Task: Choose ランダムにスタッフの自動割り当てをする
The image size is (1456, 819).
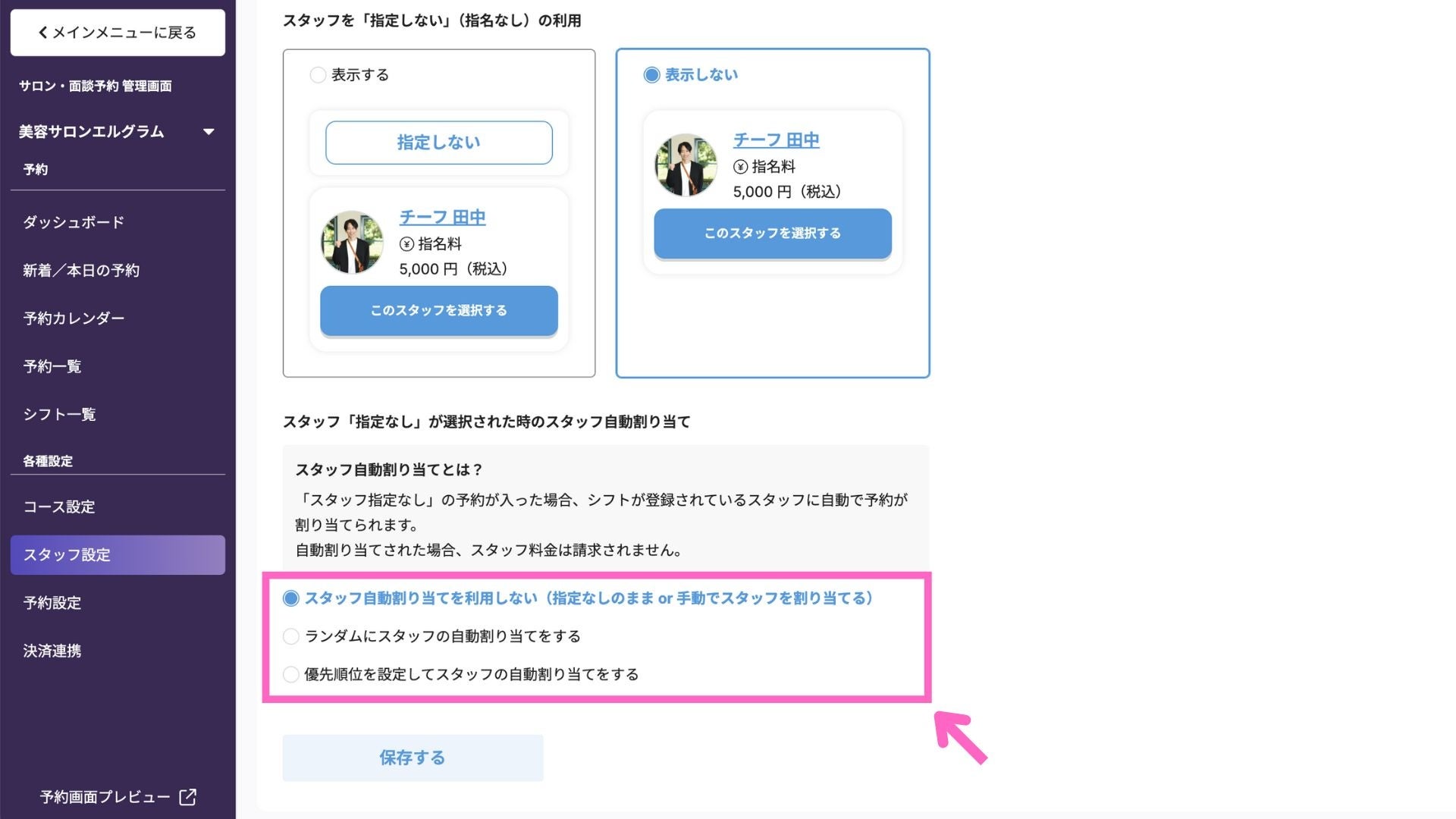Action: point(291,637)
